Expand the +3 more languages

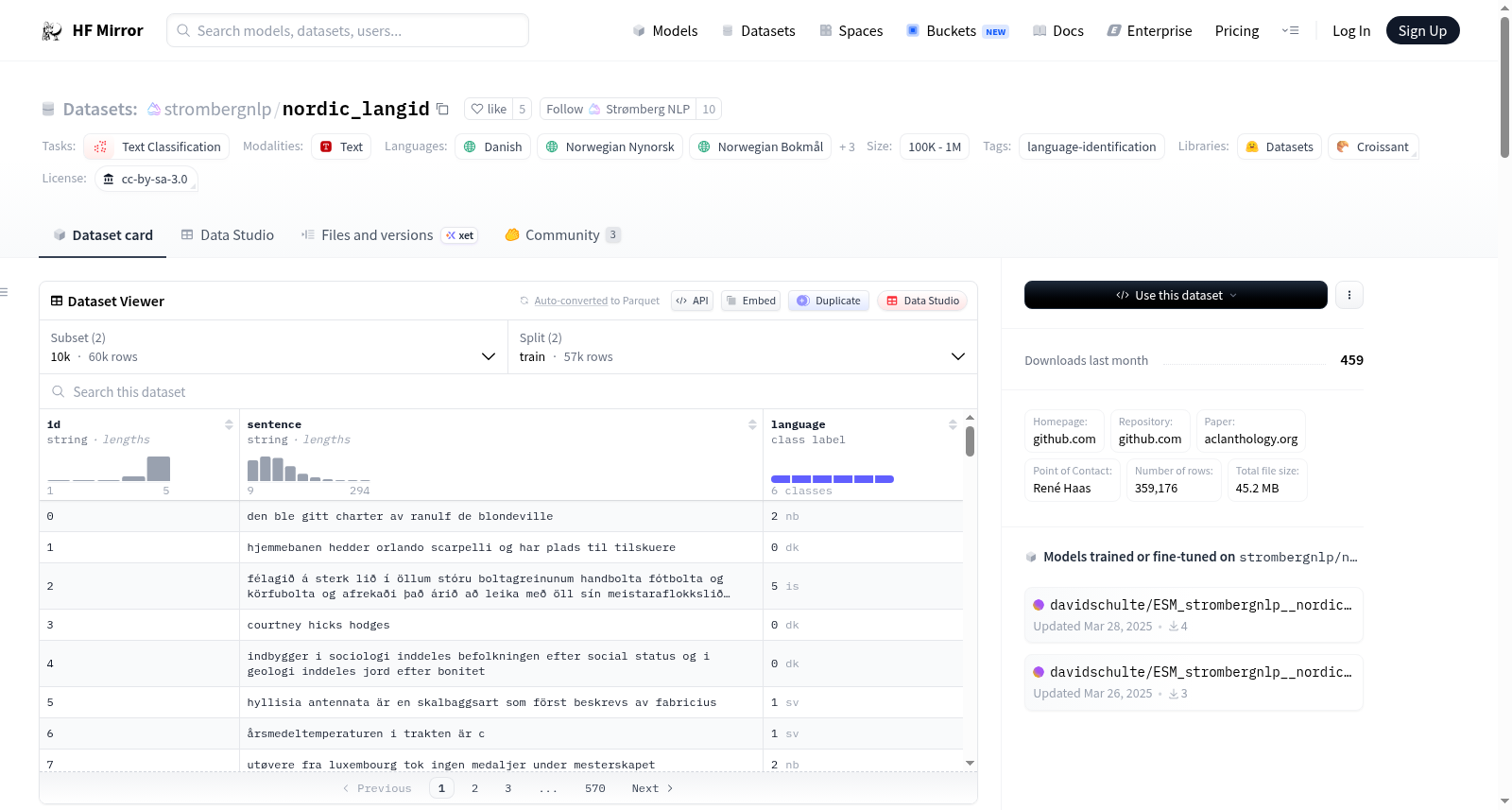[x=847, y=146]
